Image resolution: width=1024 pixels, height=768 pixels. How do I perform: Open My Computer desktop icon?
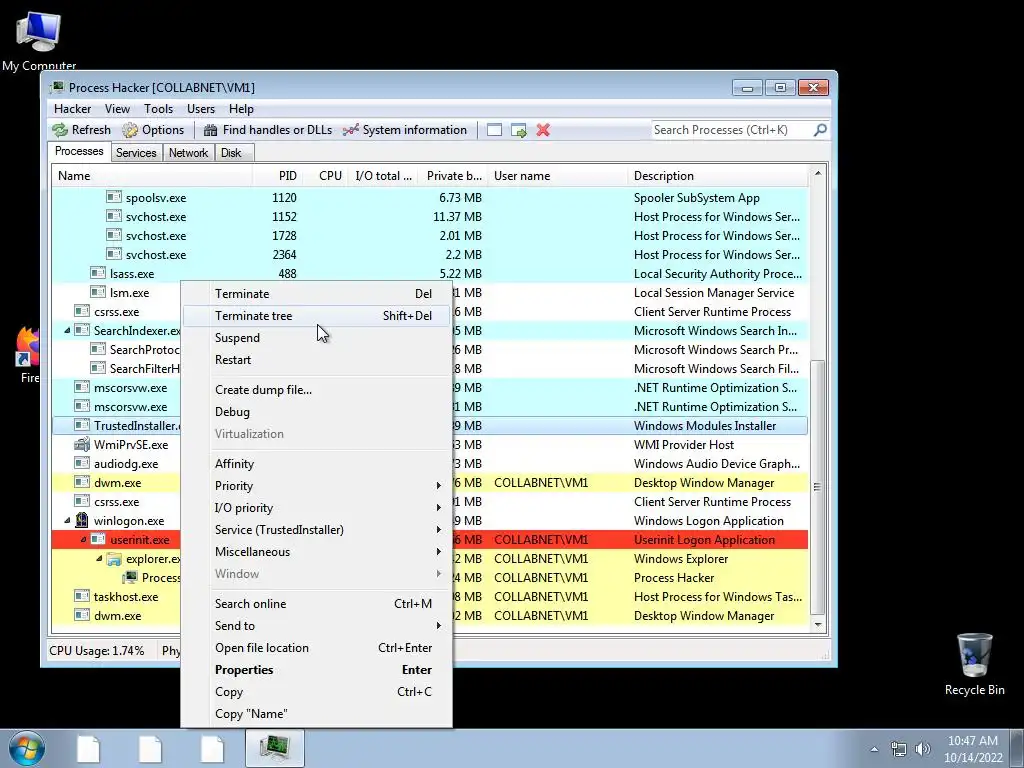pyautogui.click(x=39, y=39)
